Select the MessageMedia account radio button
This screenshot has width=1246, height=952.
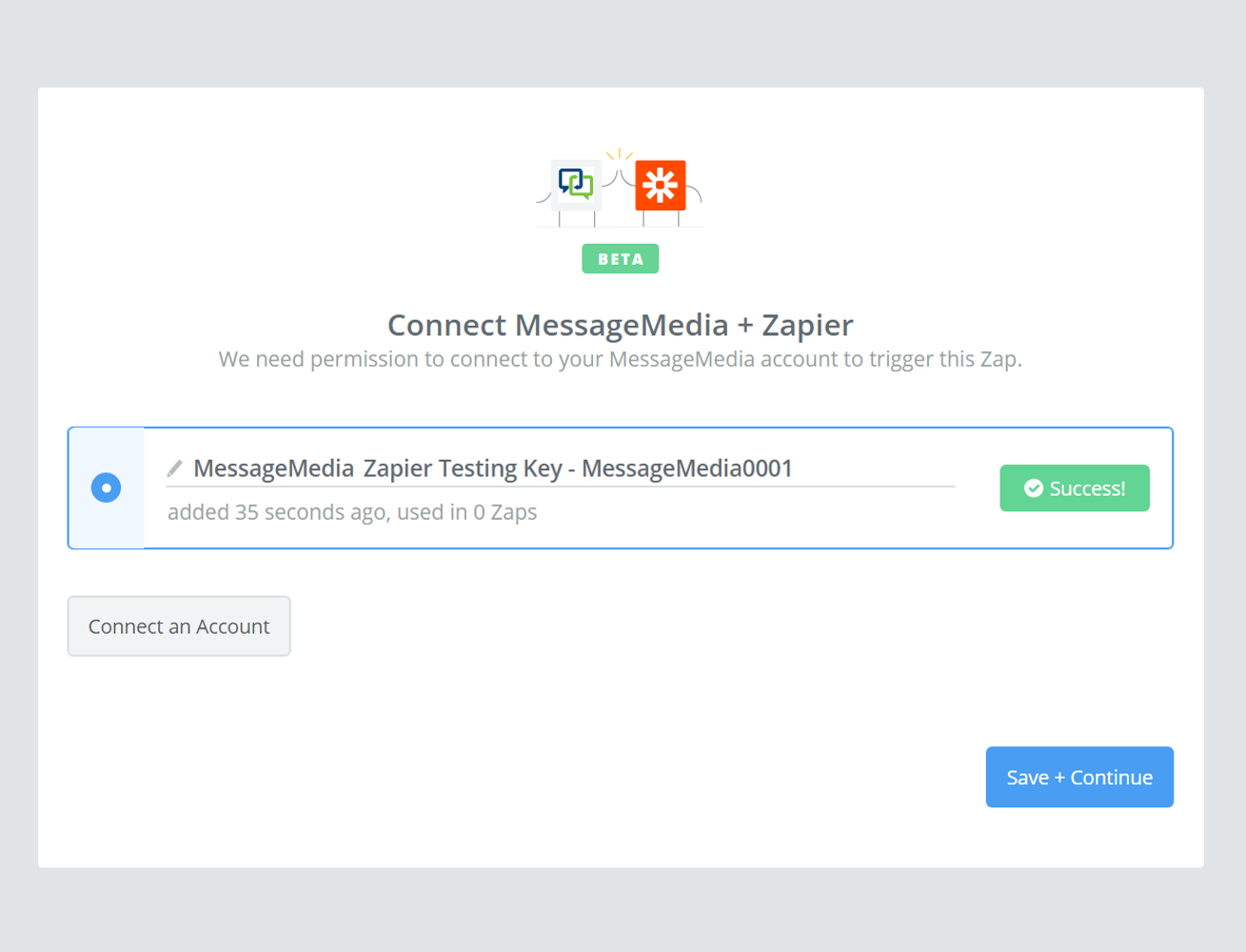click(x=106, y=488)
